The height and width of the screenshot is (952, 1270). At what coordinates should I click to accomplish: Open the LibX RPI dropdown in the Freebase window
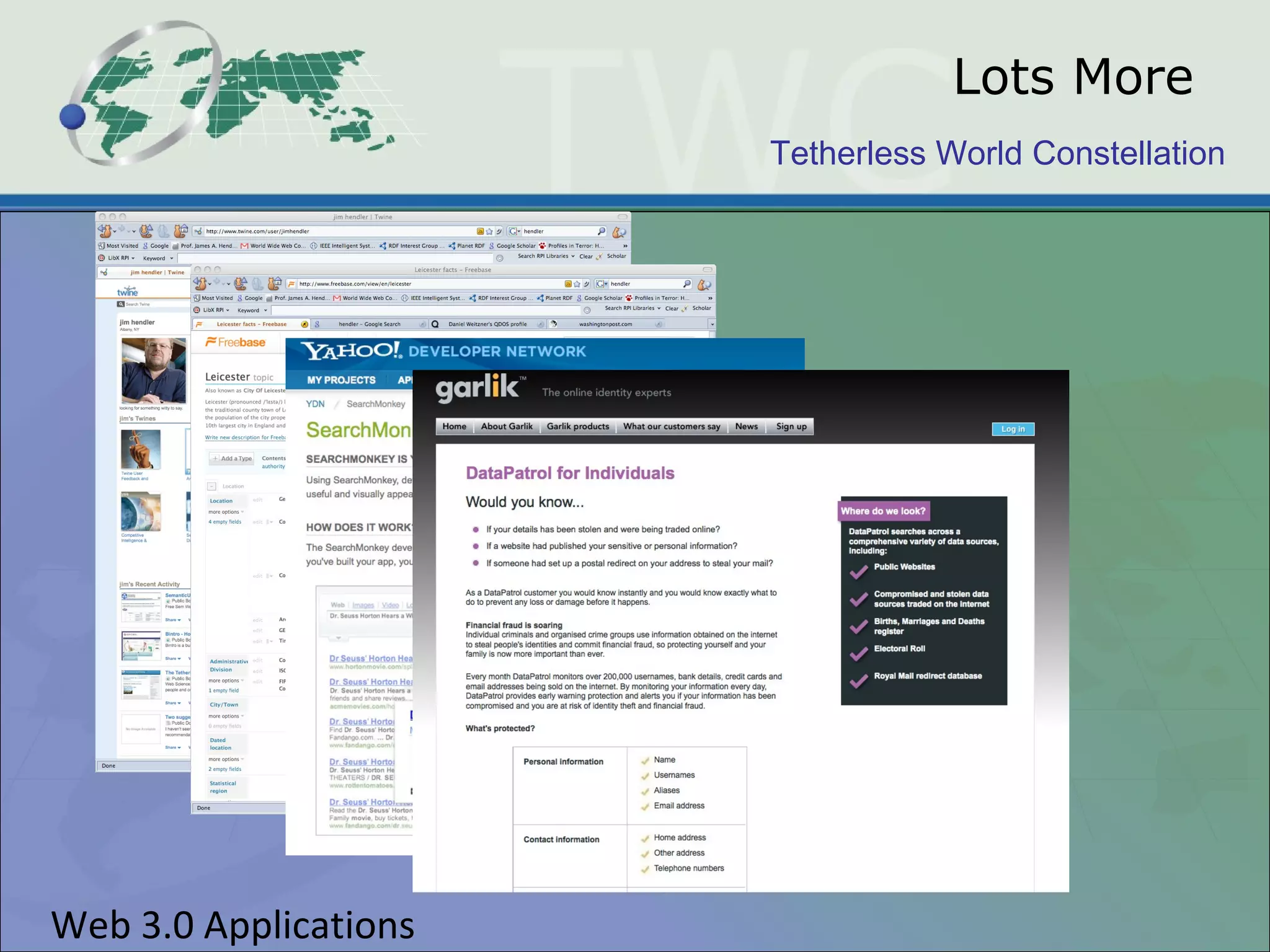point(212,310)
